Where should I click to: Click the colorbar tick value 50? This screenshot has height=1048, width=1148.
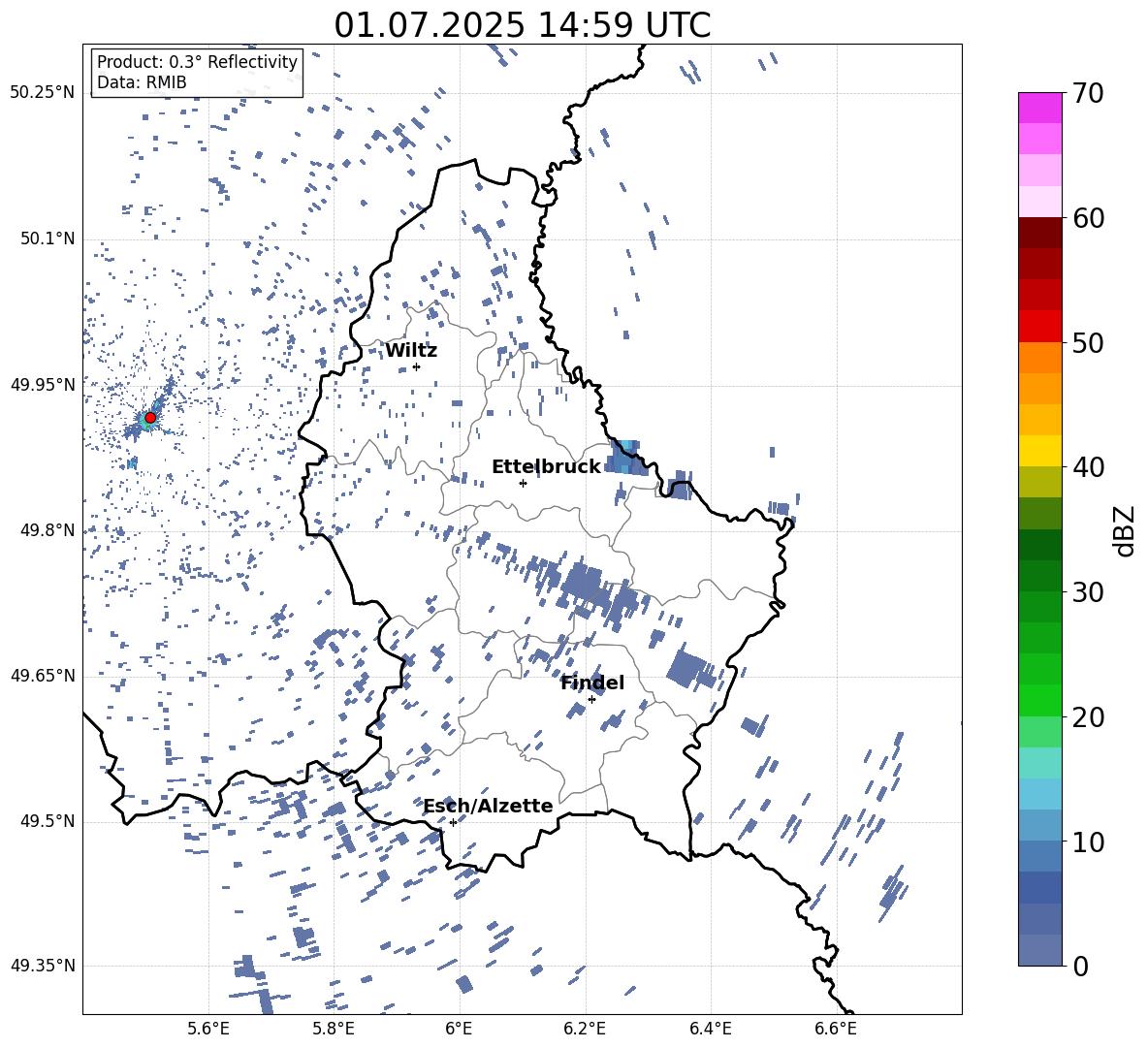(x=1088, y=343)
